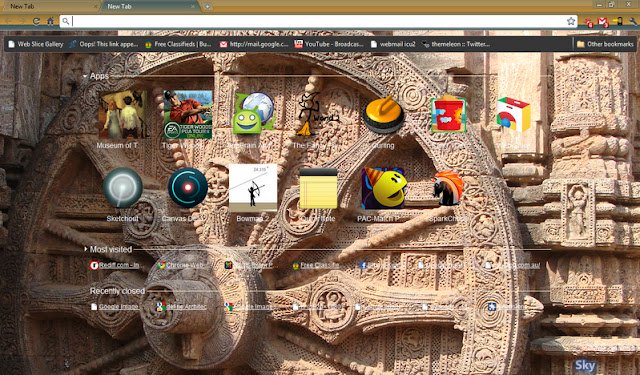Screen dimensions: 640x375
Task: Open the wrench settings menu
Action: [x=633, y=21]
